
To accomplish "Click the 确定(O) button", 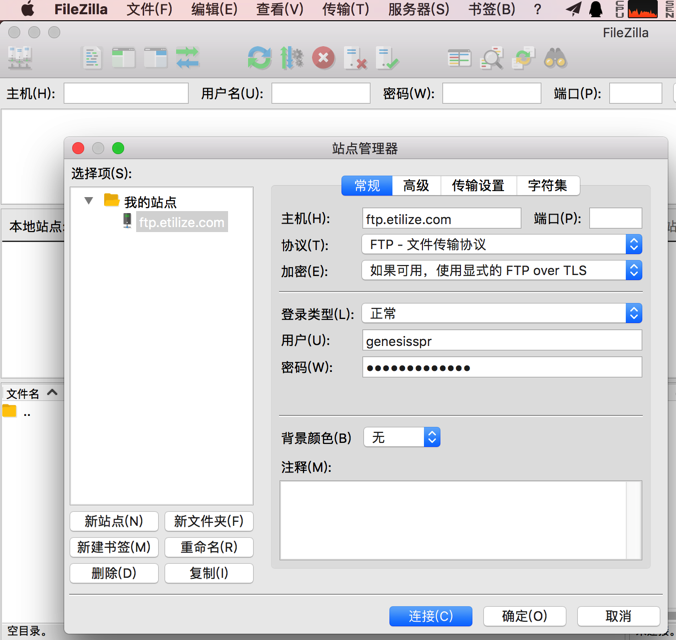I will click(525, 616).
